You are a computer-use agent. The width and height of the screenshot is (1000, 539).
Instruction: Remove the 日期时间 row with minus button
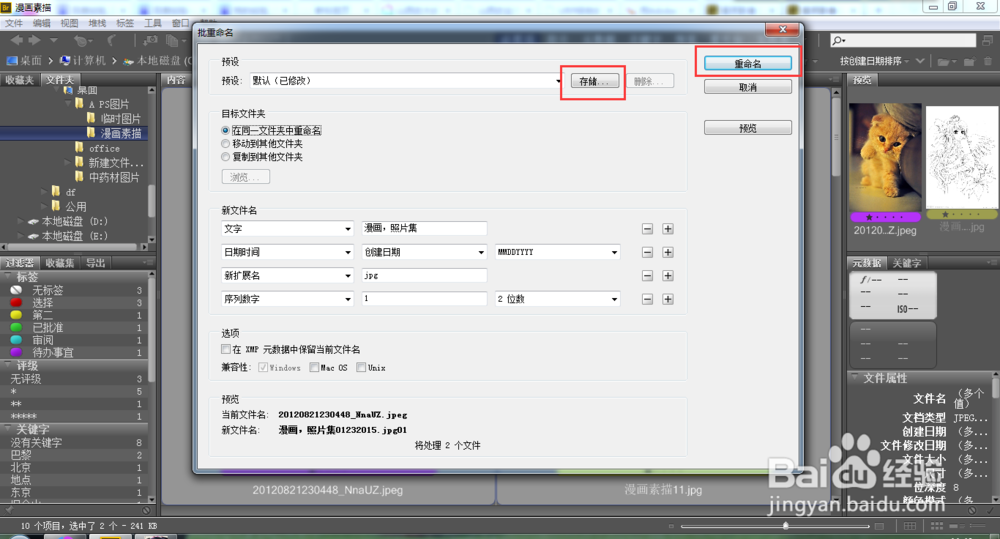[x=647, y=253]
